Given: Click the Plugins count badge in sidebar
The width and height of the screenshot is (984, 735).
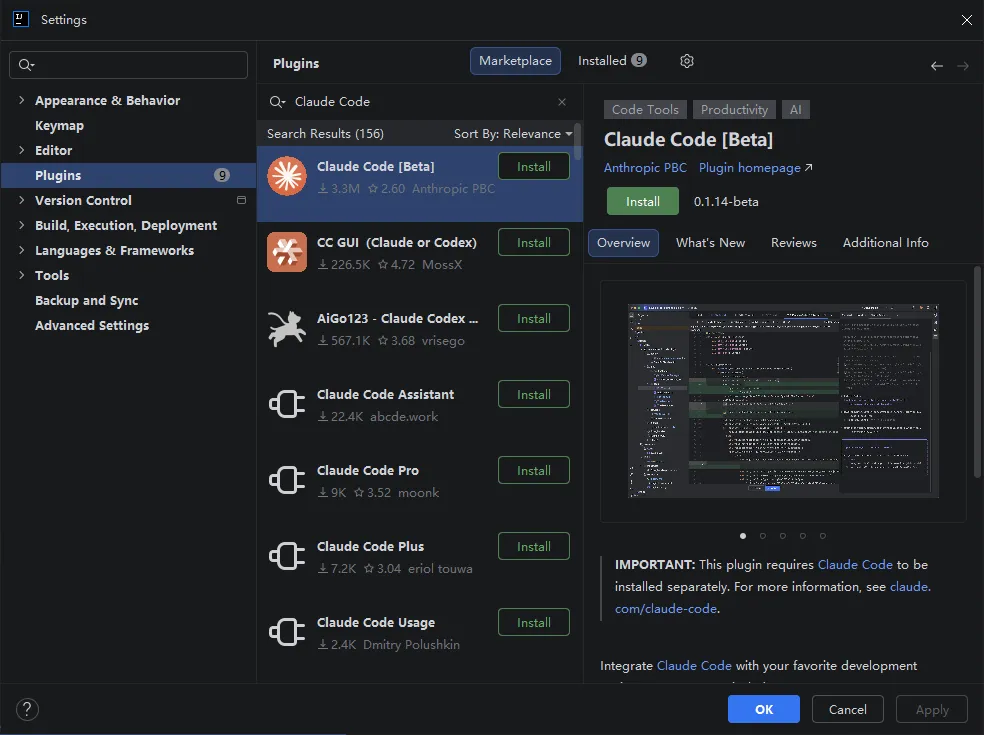Looking at the screenshot, I should point(222,175).
